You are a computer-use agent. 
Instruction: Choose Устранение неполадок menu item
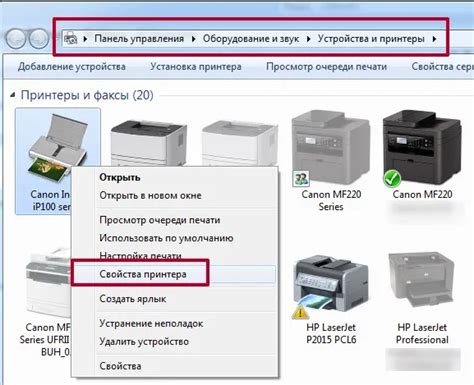coord(151,323)
